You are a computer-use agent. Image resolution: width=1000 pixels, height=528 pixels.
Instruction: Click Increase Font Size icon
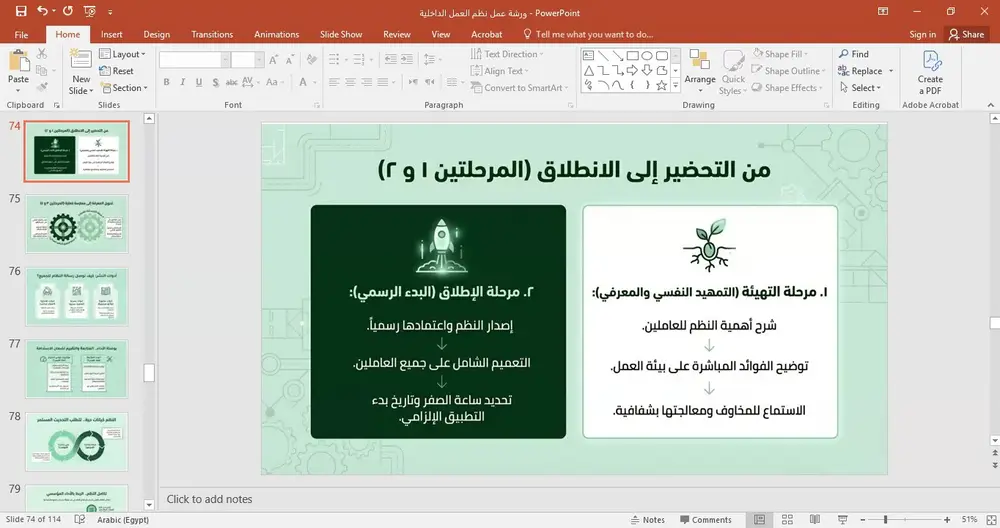273,60
